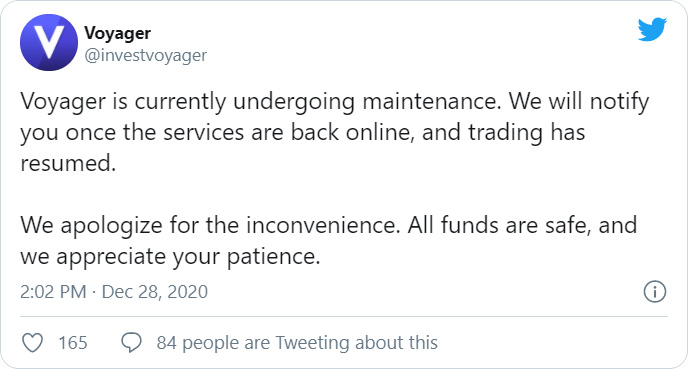Click the Voyager display name
688x369 pixels.
click(117, 33)
